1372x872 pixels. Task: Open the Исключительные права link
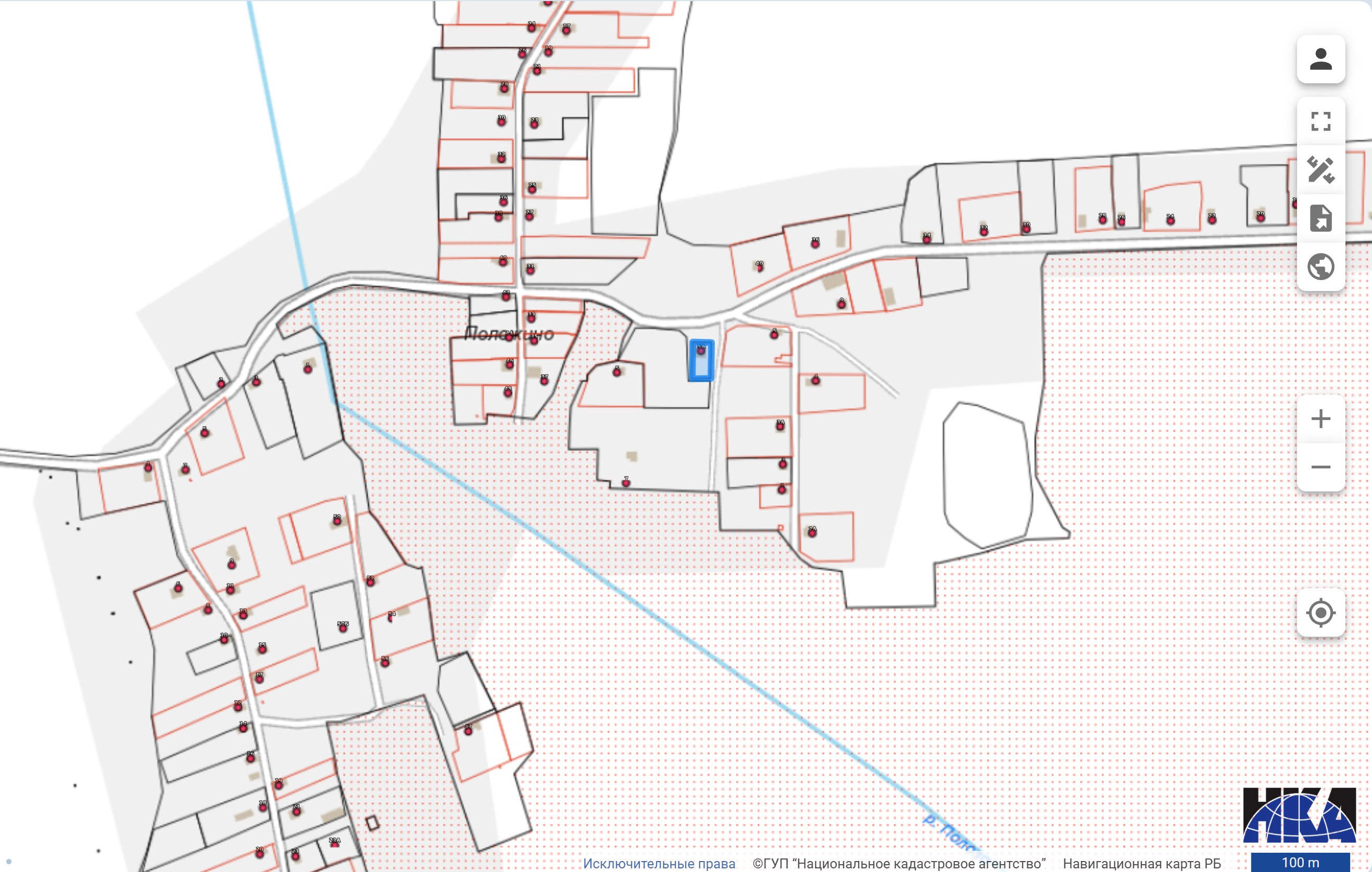[x=659, y=864]
